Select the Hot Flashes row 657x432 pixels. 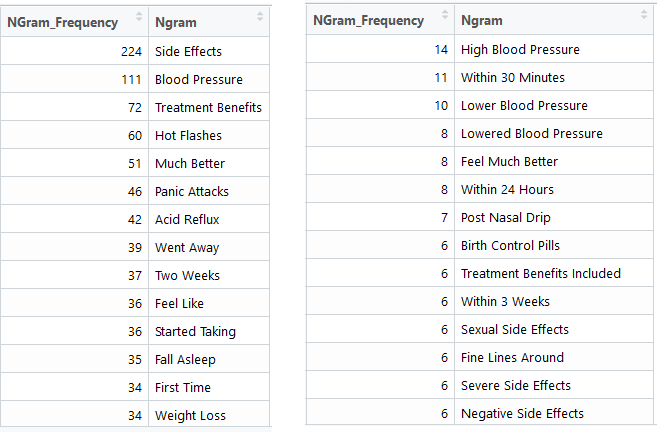click(x=188, y=135)
